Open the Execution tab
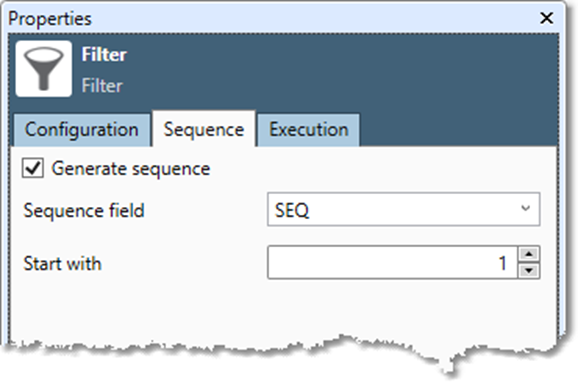This screenshot has width=578, height=384. click(309, 130)
